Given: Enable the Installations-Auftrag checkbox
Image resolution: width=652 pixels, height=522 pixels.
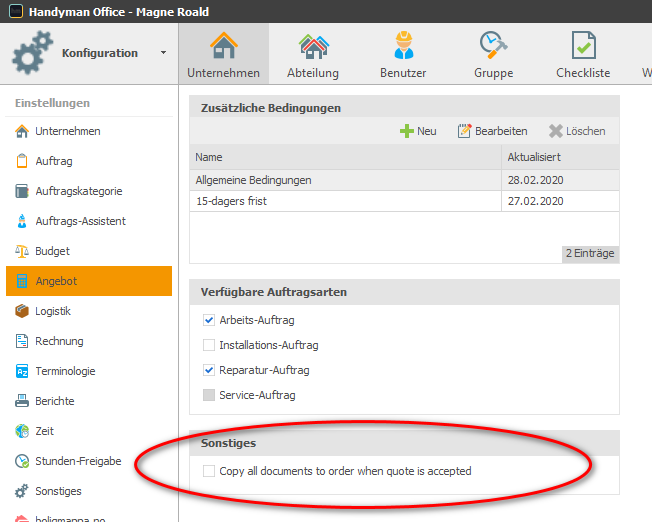Looking at the screenshot, I should point(209,346).
